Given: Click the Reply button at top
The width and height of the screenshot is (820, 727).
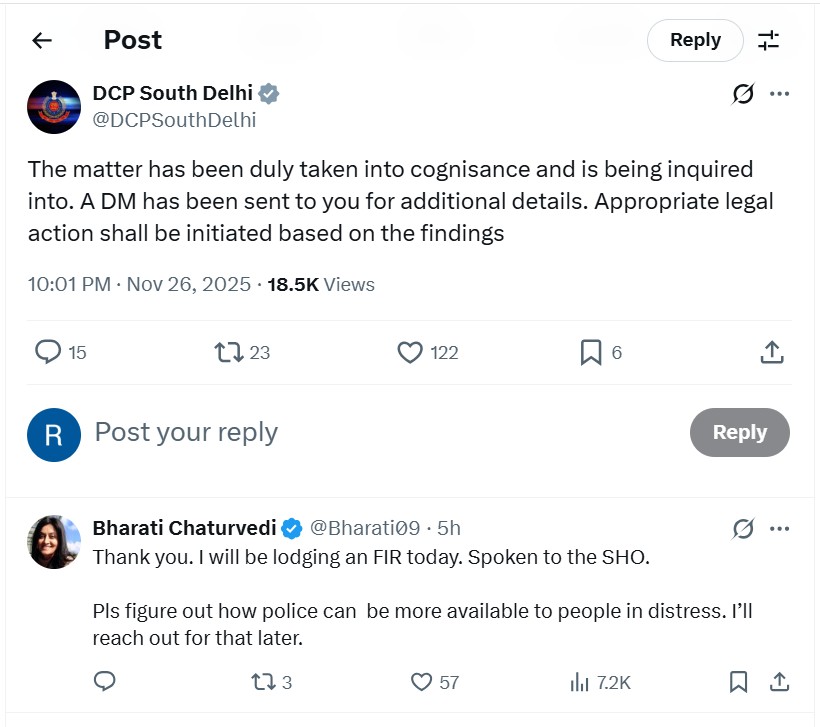Looking at the screenshot, I should click(x=695, y=40).
